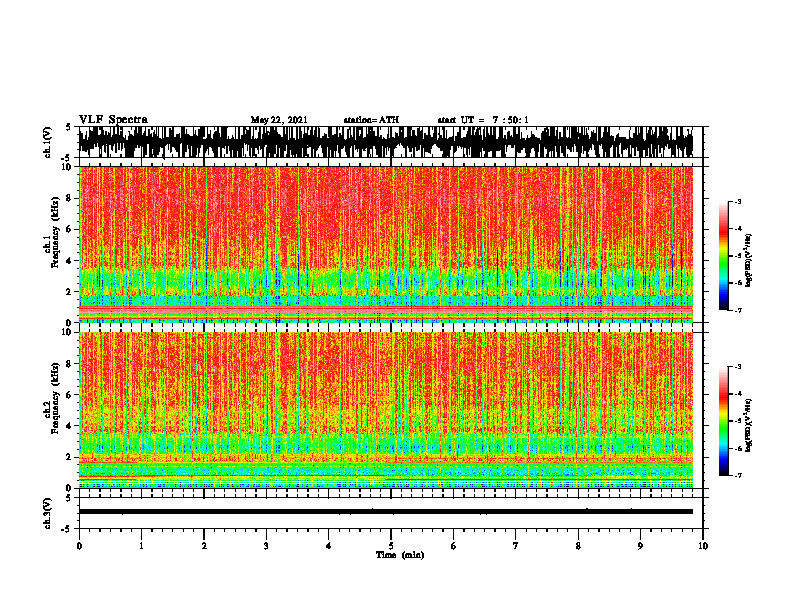Click the "VLF Spectra" plot title
Image resolution: width=792 pixels, height=612 pixels.
pos(113,119)
